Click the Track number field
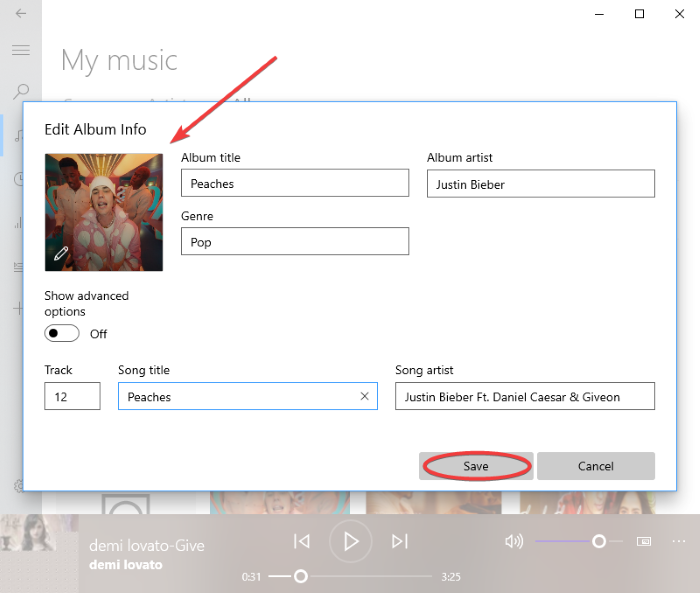This screenshot has height=593, width=700. click(x=72, y=397)
